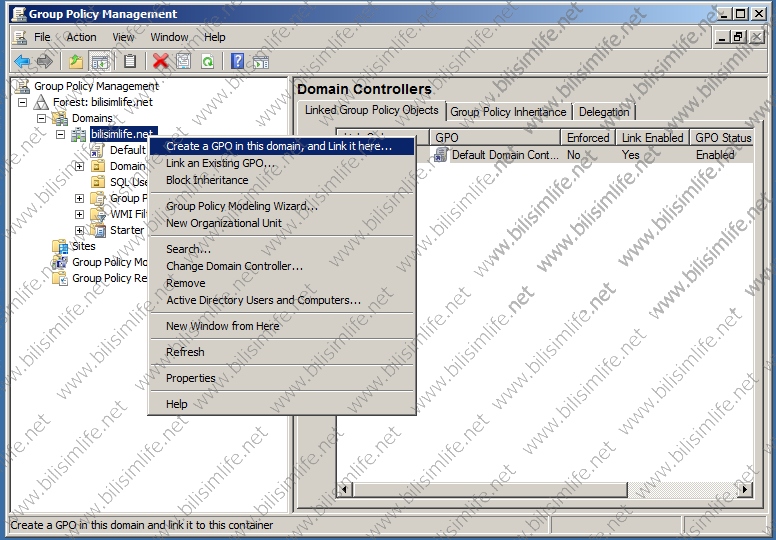Open the File menu
Viewport: 776px width, 540px height.
(42, 37)
